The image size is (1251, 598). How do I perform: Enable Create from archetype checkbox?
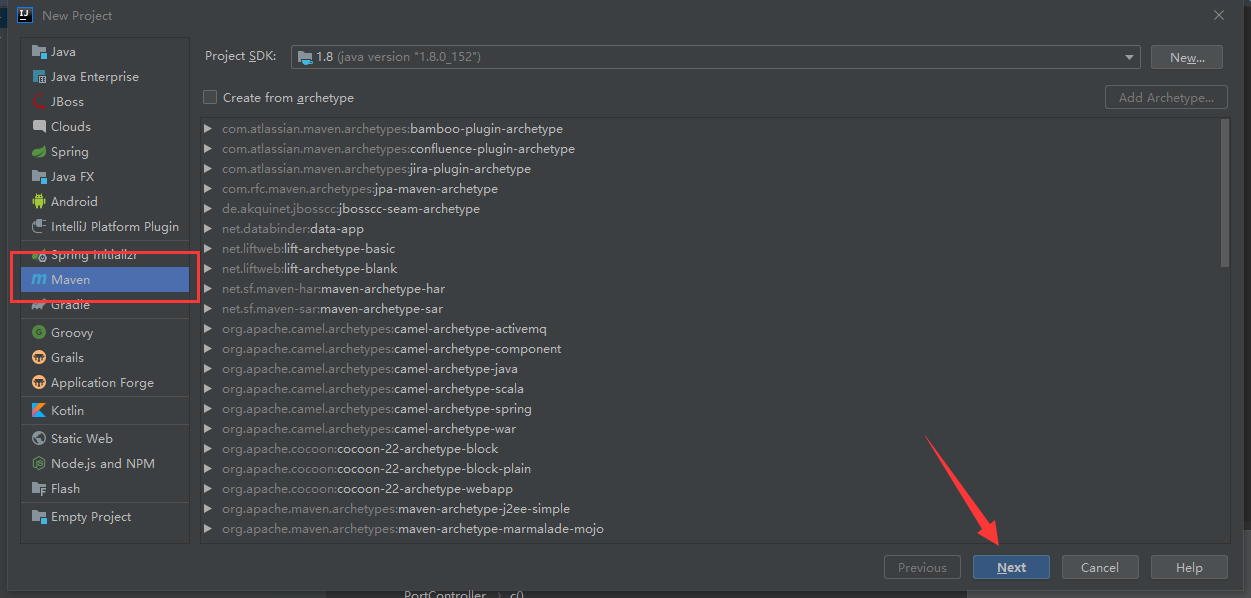coord(210,97)
